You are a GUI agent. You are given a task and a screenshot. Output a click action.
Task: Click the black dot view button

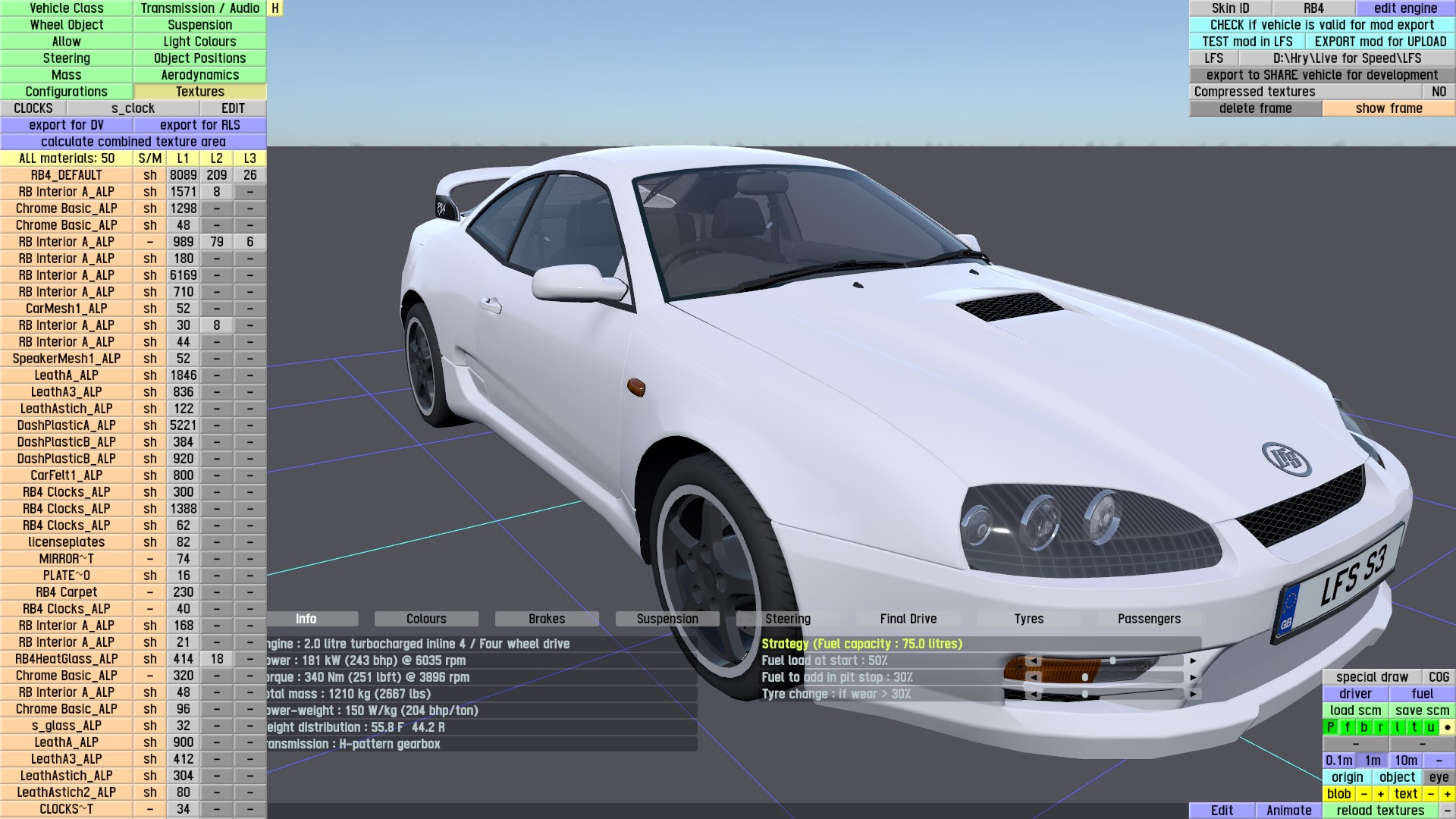1447,727
